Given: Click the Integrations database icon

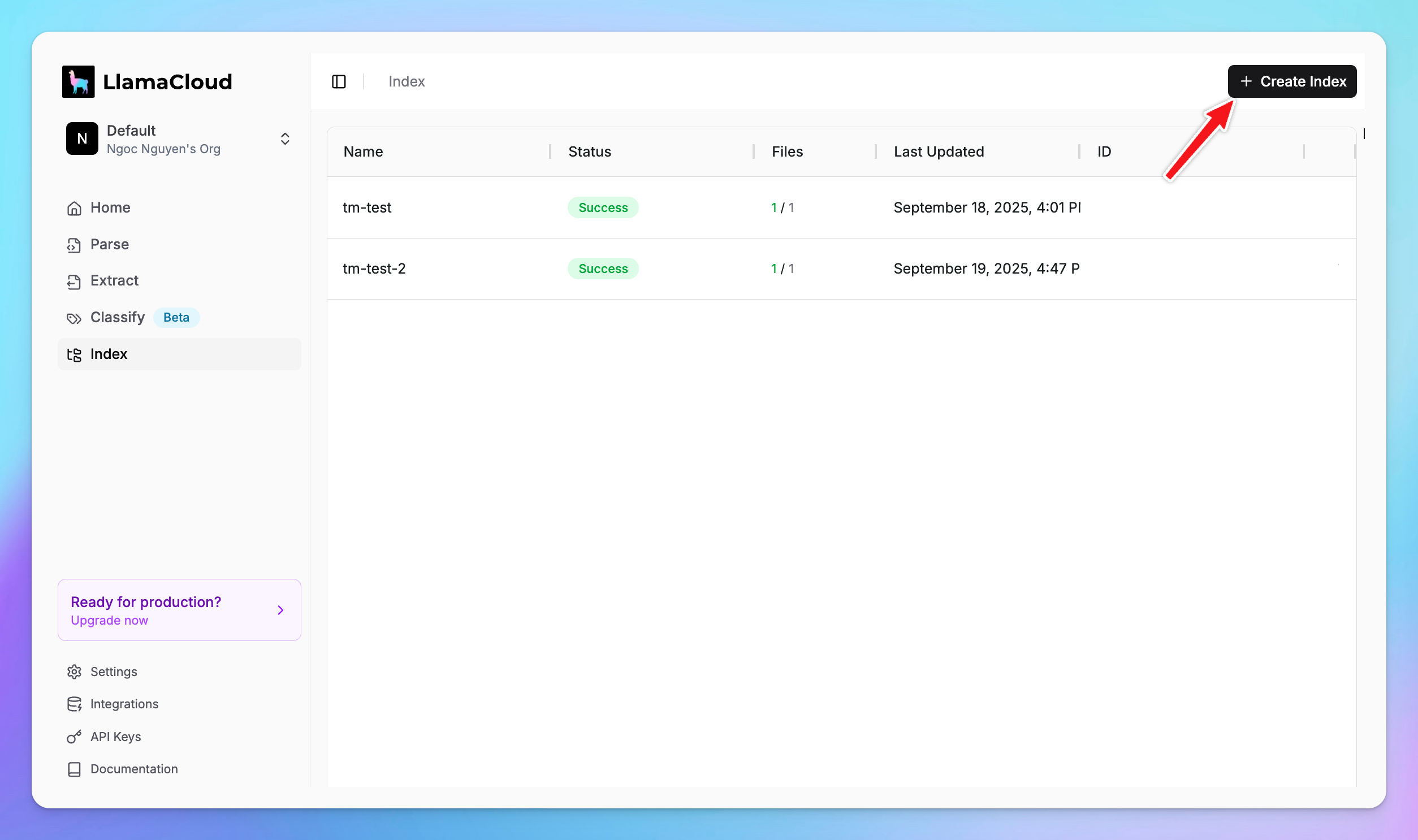Looking at the screenshot, I should click(x=74, y=704).
